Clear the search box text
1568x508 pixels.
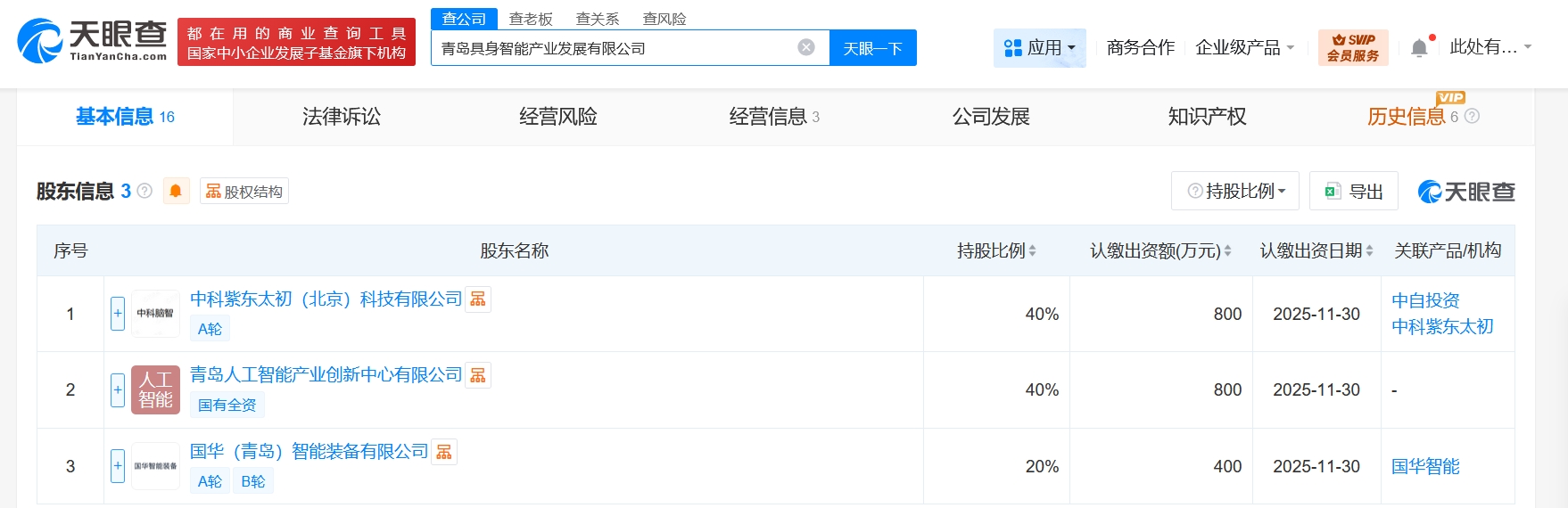click(x=805, y=47)
